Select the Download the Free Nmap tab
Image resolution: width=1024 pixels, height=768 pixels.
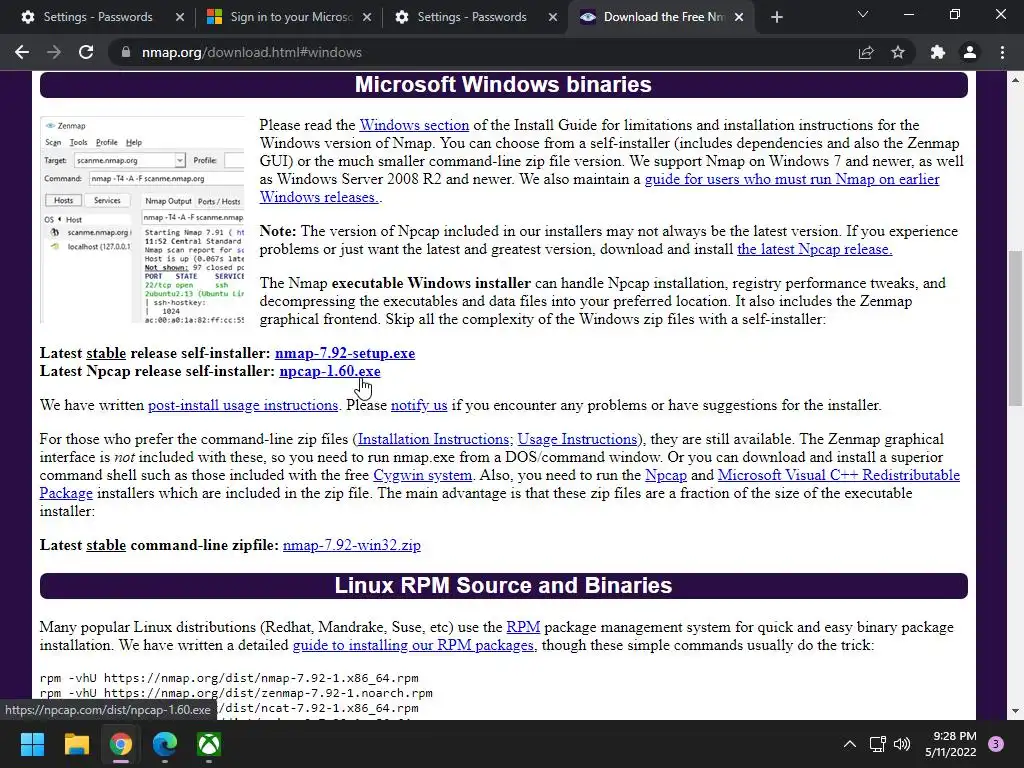click(660, 18)
